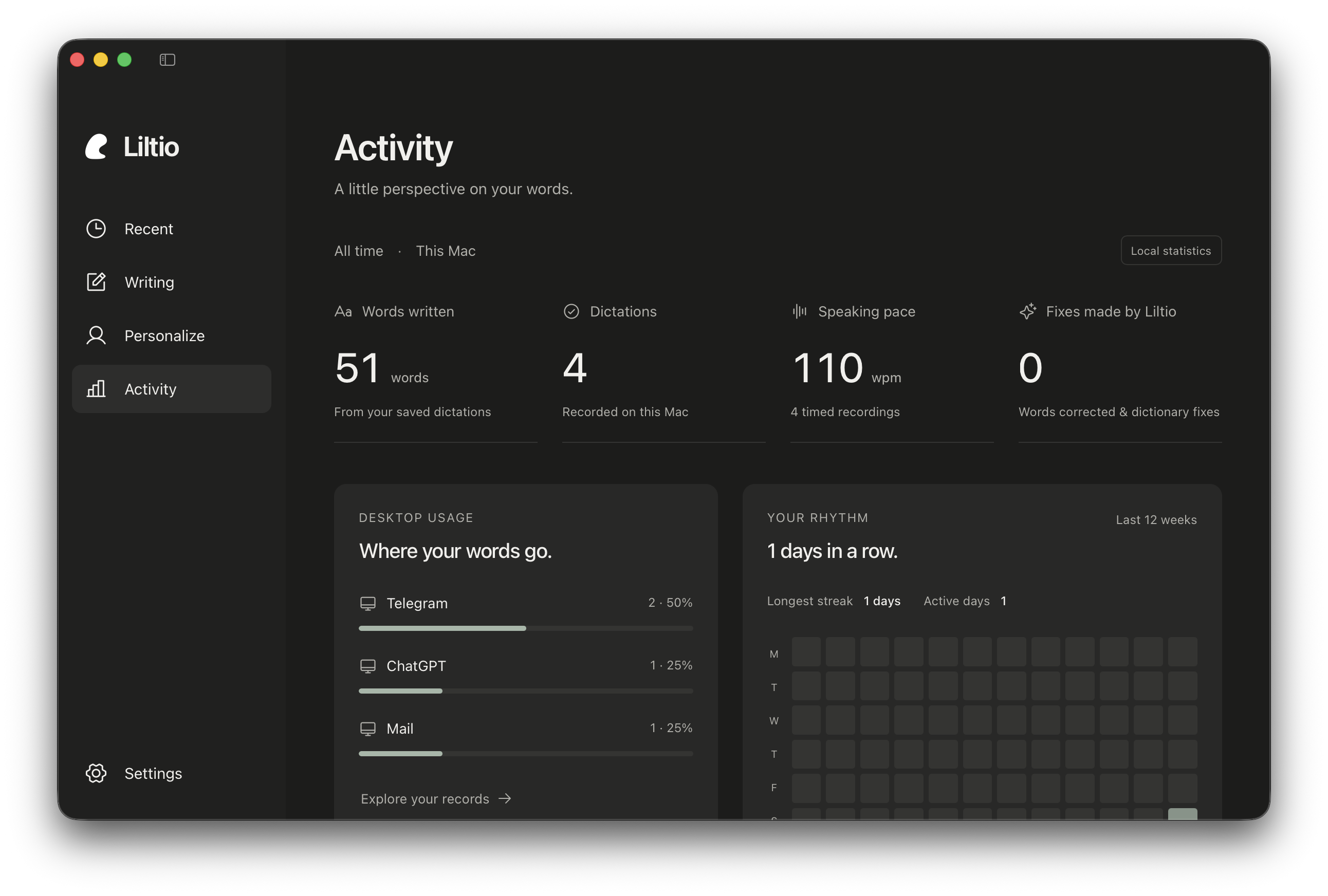
Task: Click the highlighted green day cell in heatmap
Action: pyautogui.click(x=1182, y=814)
